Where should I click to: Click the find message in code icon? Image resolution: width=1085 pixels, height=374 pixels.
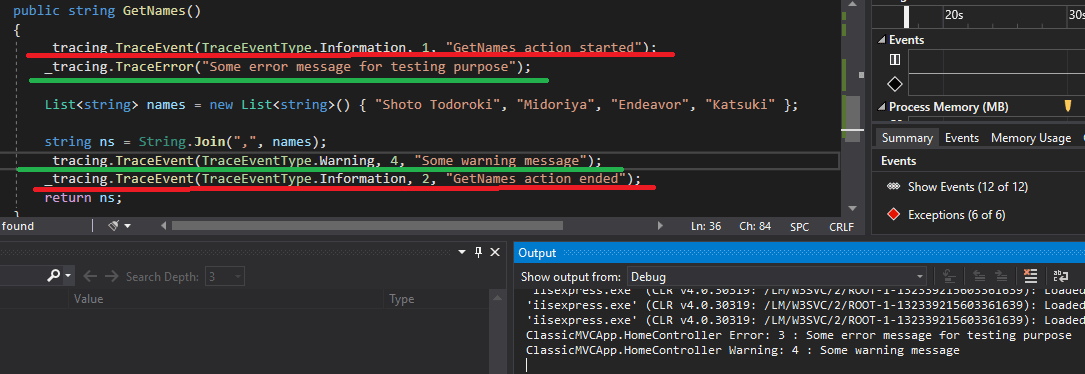(950, 276)
